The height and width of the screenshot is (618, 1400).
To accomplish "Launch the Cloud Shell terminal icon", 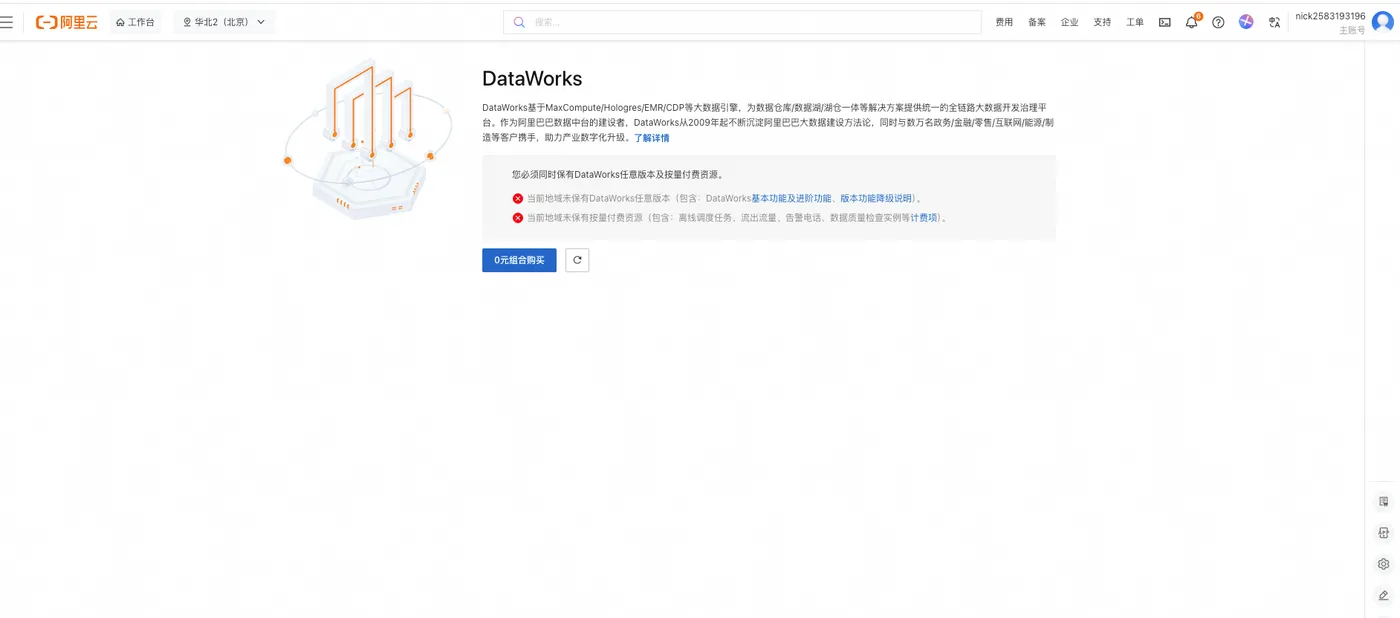I will pyautogui.click(x=1165, y=22).
